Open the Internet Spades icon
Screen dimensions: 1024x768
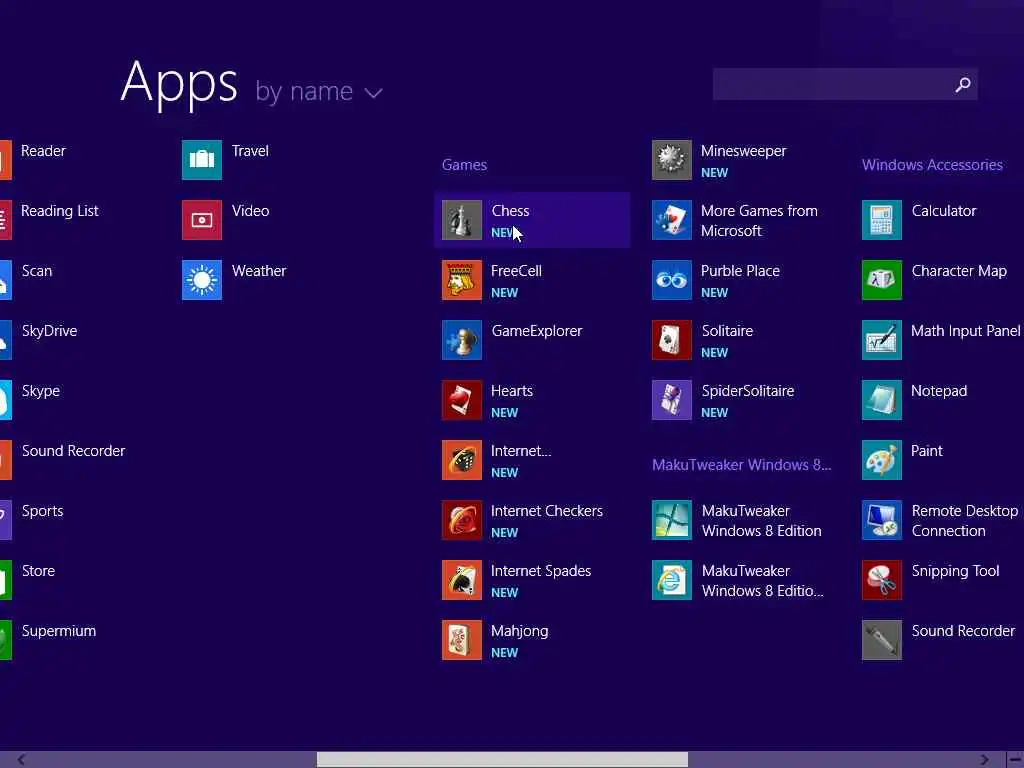pos(462,581)
